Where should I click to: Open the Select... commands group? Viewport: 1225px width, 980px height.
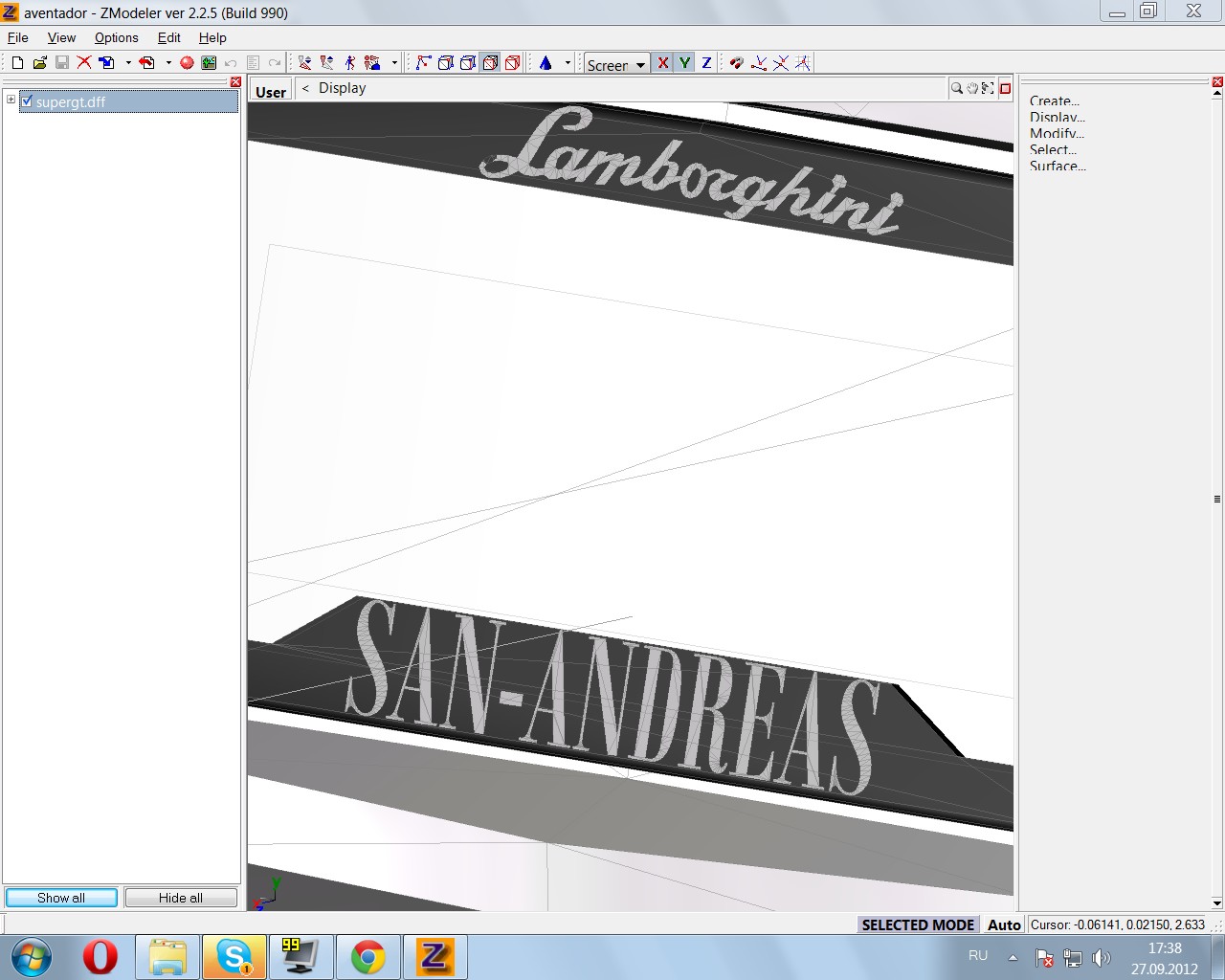1053,149
